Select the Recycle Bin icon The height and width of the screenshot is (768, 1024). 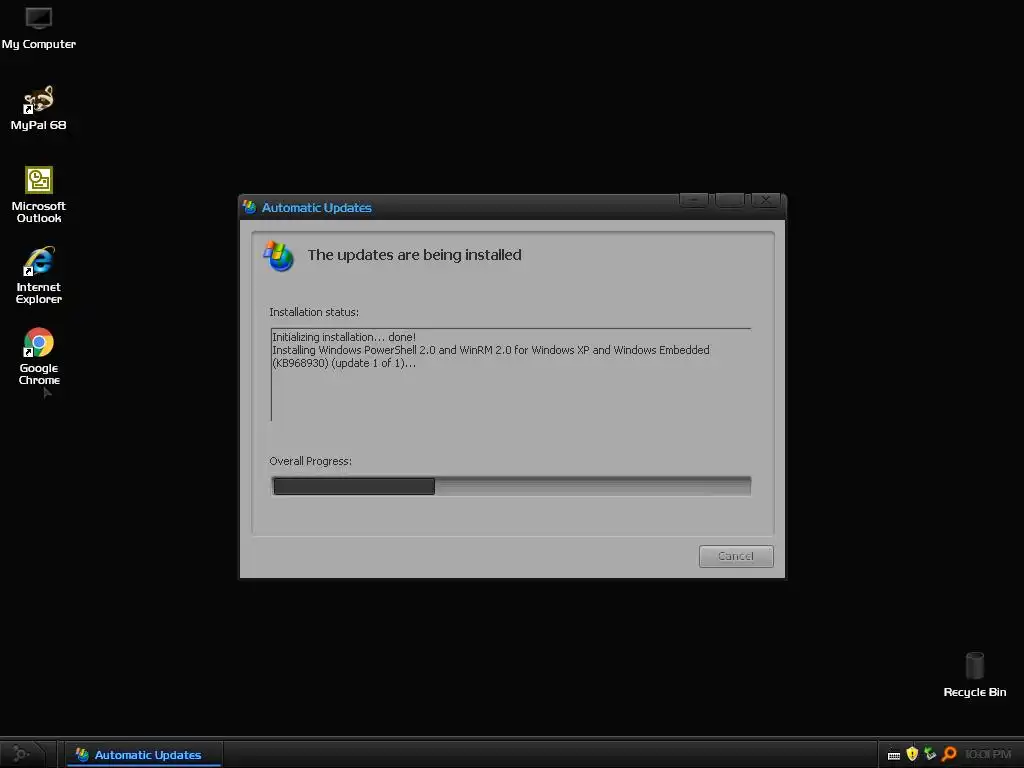pyautogui.click(x=974, y=675)
